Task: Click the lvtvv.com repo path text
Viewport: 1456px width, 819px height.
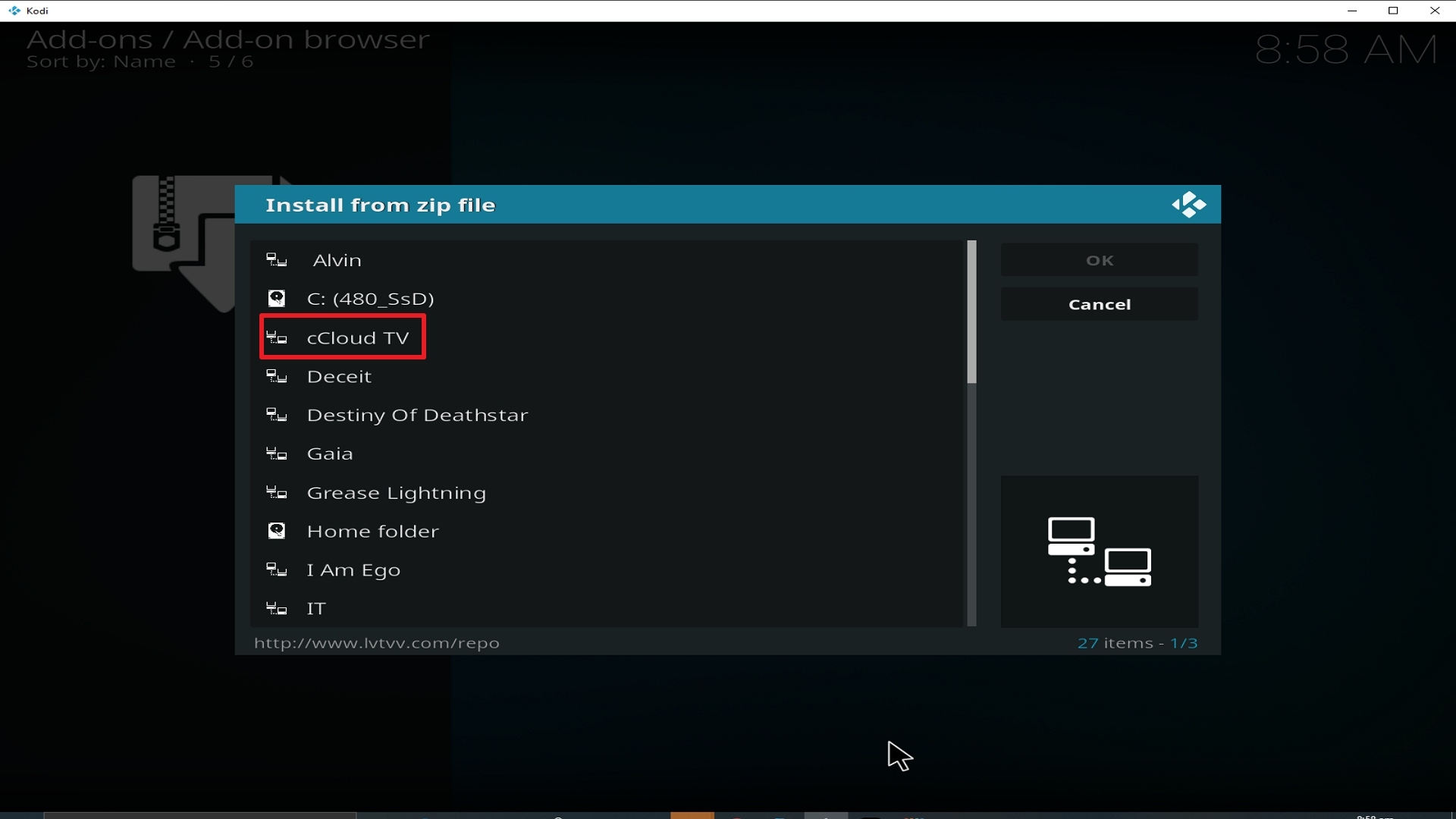Action: coord(377,643)
